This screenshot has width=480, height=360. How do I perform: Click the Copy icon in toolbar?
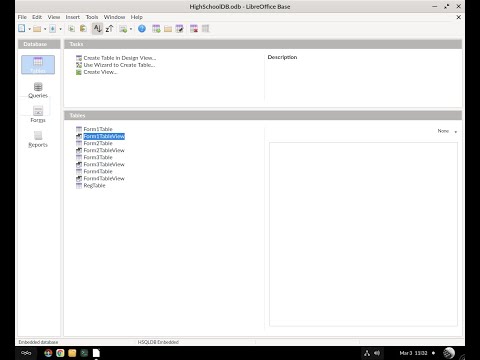(71, 29)
